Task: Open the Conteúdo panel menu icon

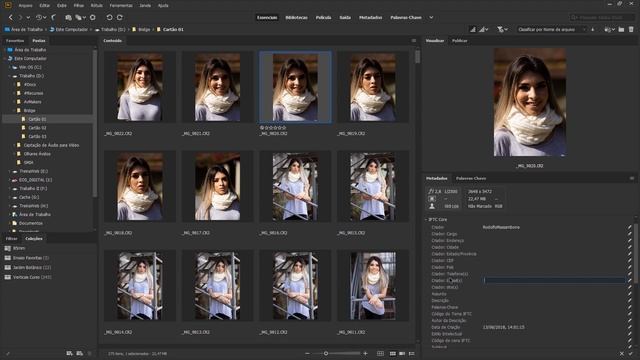Action: [x=414, y=41]
